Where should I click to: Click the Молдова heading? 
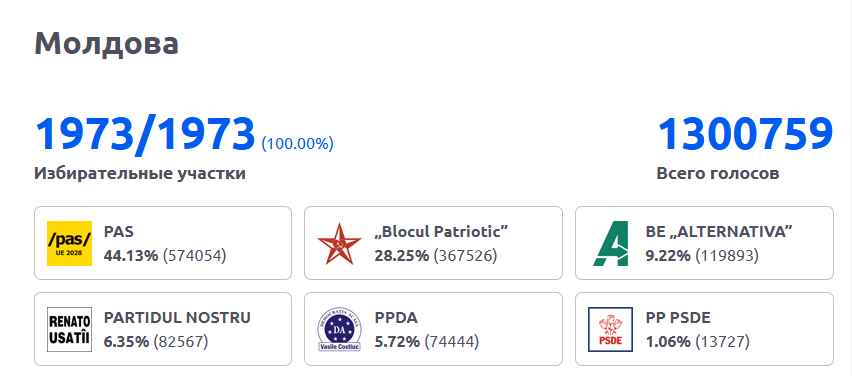tap(106, 43)
